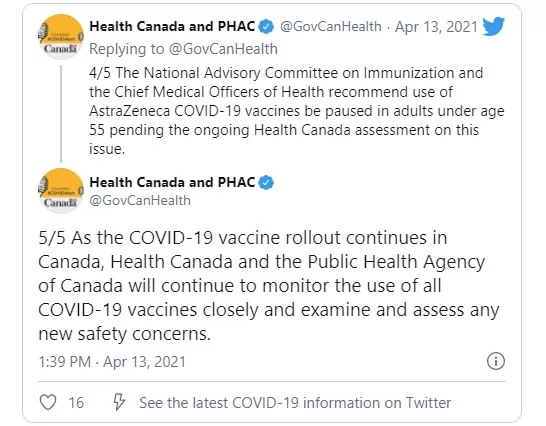
Task: Click Replying to @GovCanHealth mention
Action: [223, 49]
